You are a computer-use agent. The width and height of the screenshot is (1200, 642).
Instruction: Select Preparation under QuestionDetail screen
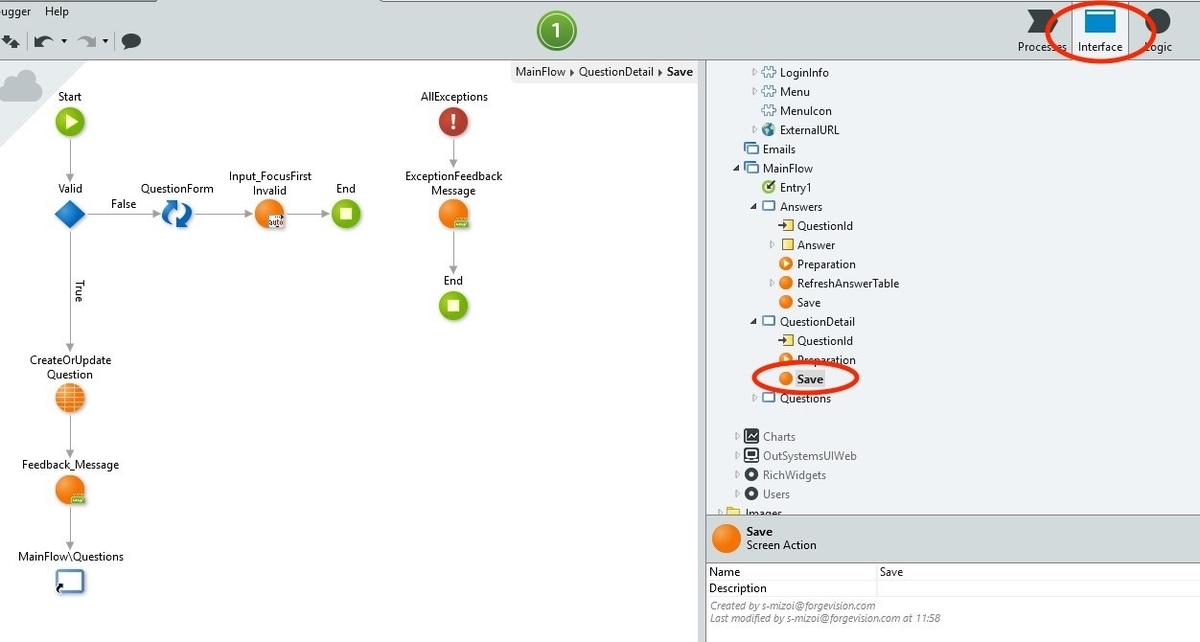[x=826, y=360]
